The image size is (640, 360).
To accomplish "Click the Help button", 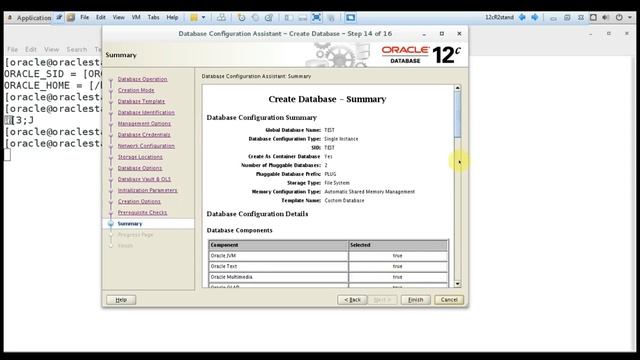I will pos(121,300).
